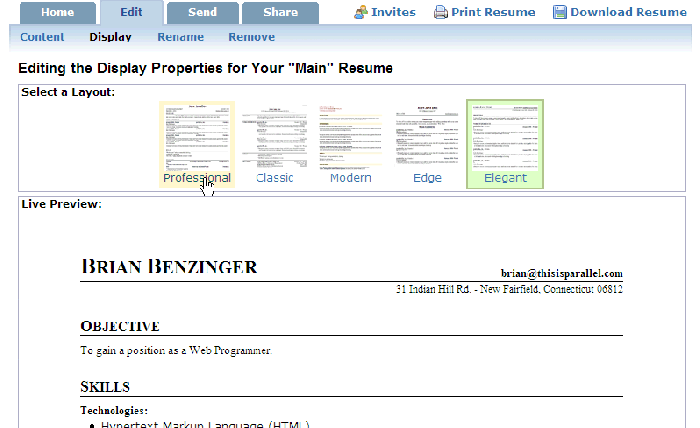Viewport: 700px width, 428px height.
Task: Click the BRIAN BENZINGER name heading
Action: coord(169,266)
